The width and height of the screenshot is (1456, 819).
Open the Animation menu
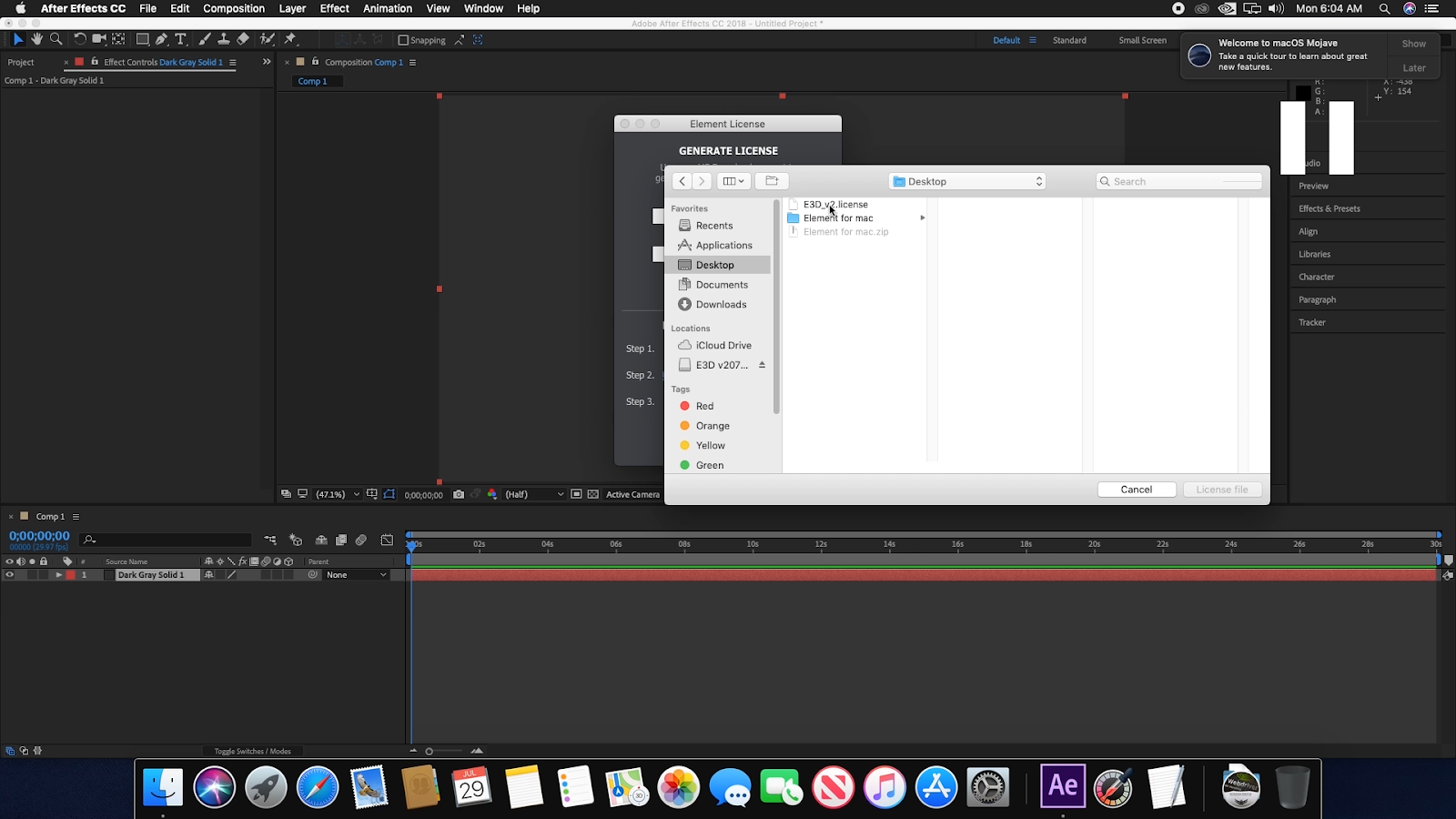coord(388,8)
